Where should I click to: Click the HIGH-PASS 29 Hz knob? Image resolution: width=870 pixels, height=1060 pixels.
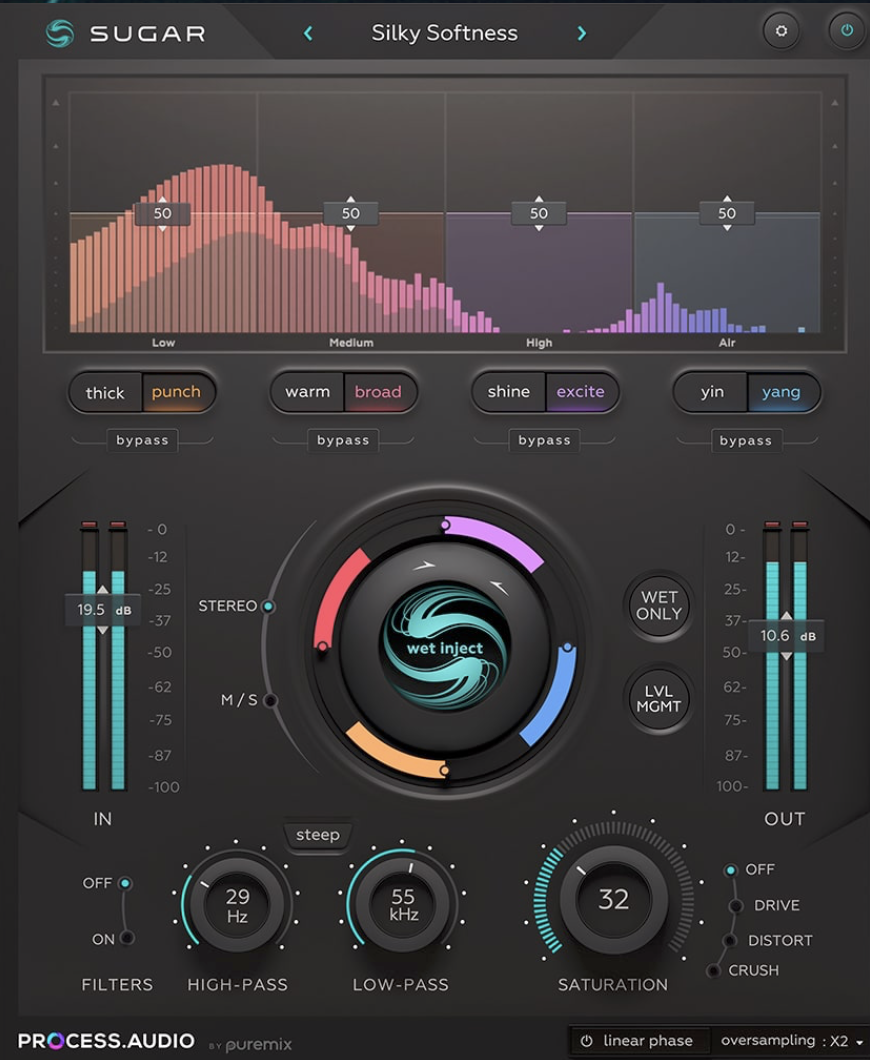click(x=237, y=905)
